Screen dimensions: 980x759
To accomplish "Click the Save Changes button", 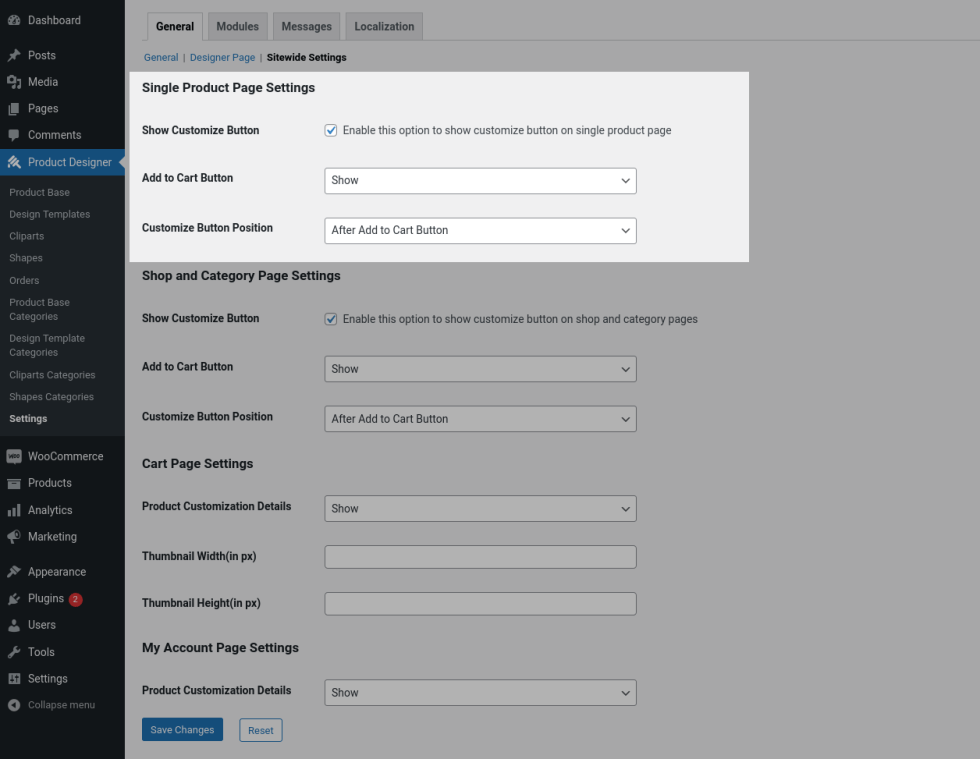I will 182,730.
